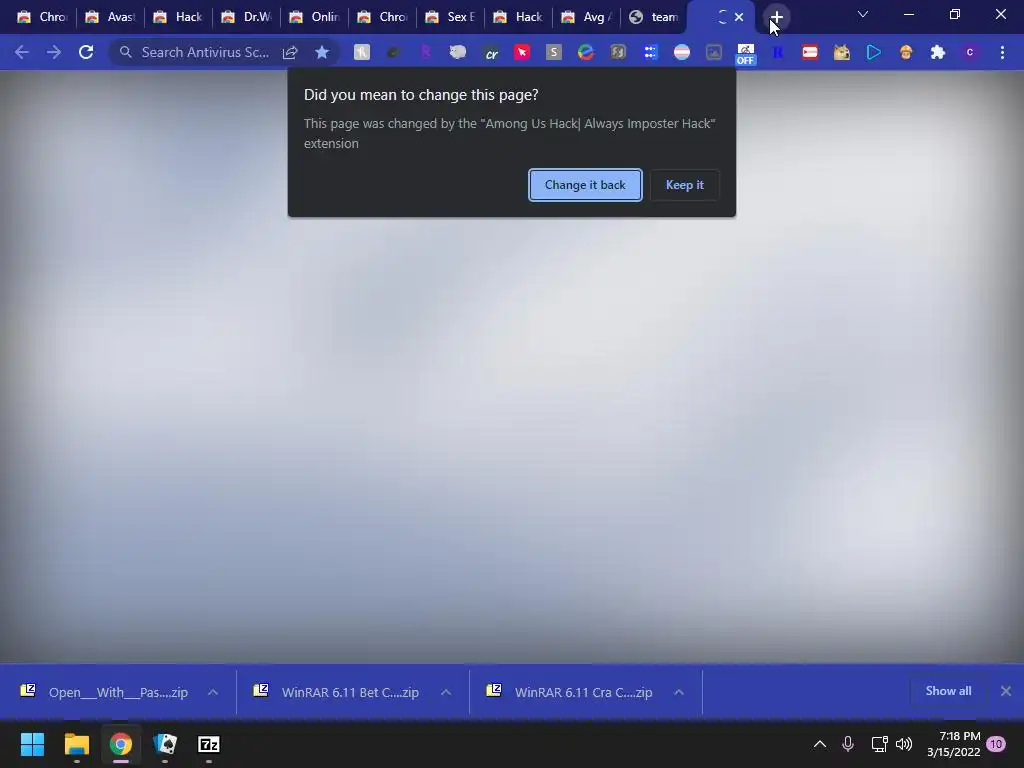Image resolution: width=1024 pixels, height=768 pixels.
Task: Open the Windows Start menu
Action: 32,744
